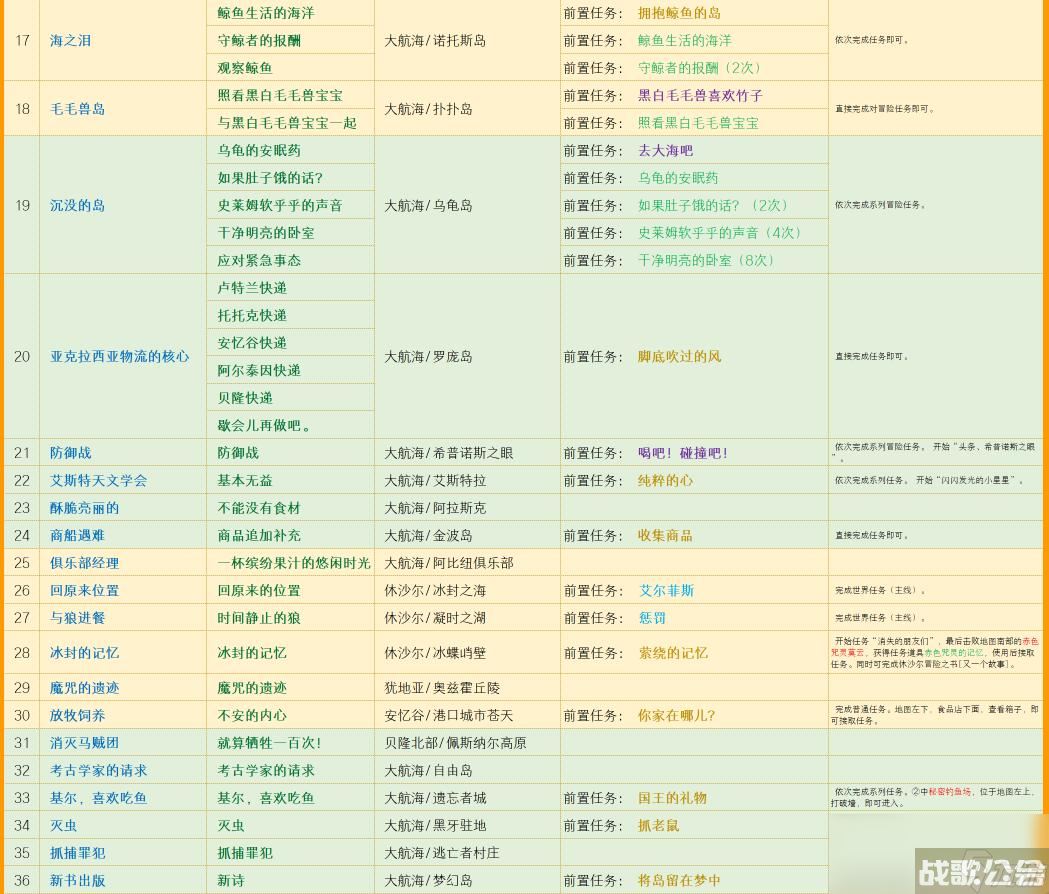Open the 纯粹的心 quest link
The height and width of the screenshot is (894, 1049).
[x=665, y=480]
